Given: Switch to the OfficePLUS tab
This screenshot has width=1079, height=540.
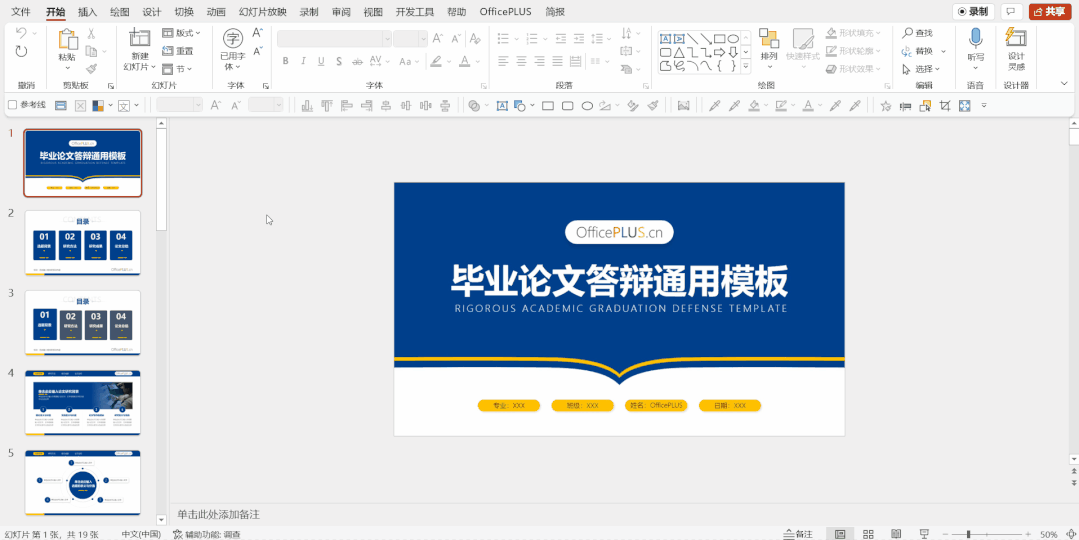Looking at the screenshot, I should [507, 12].
